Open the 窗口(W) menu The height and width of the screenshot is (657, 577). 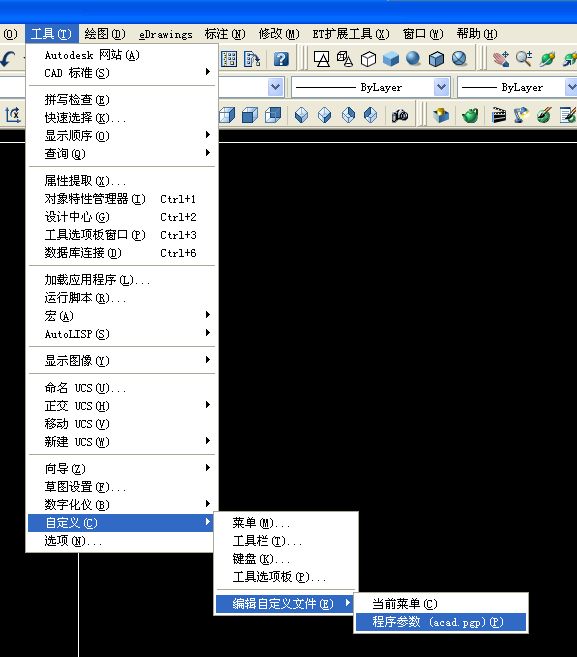[423, 34]
